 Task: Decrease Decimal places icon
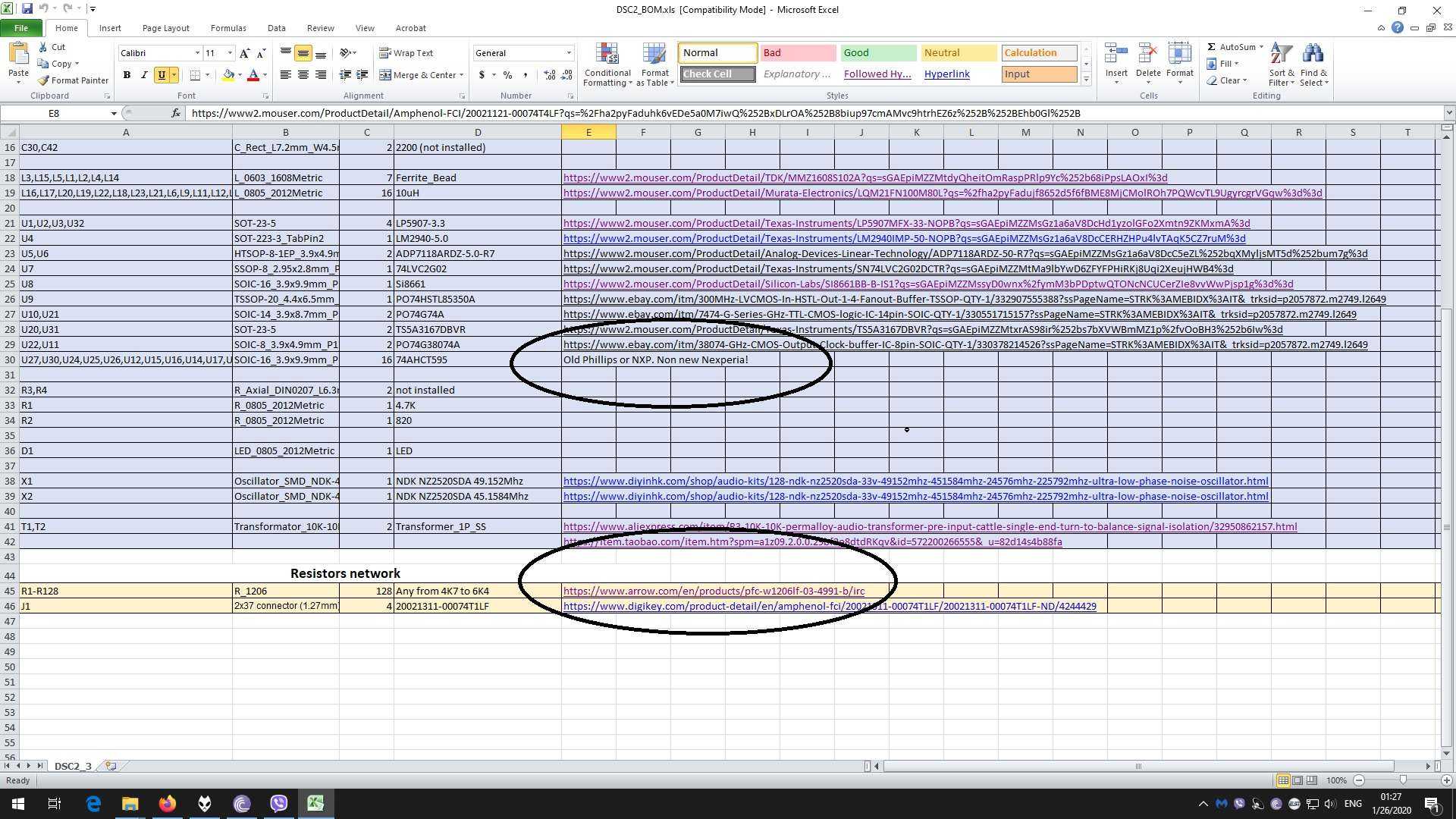(567, 75)
